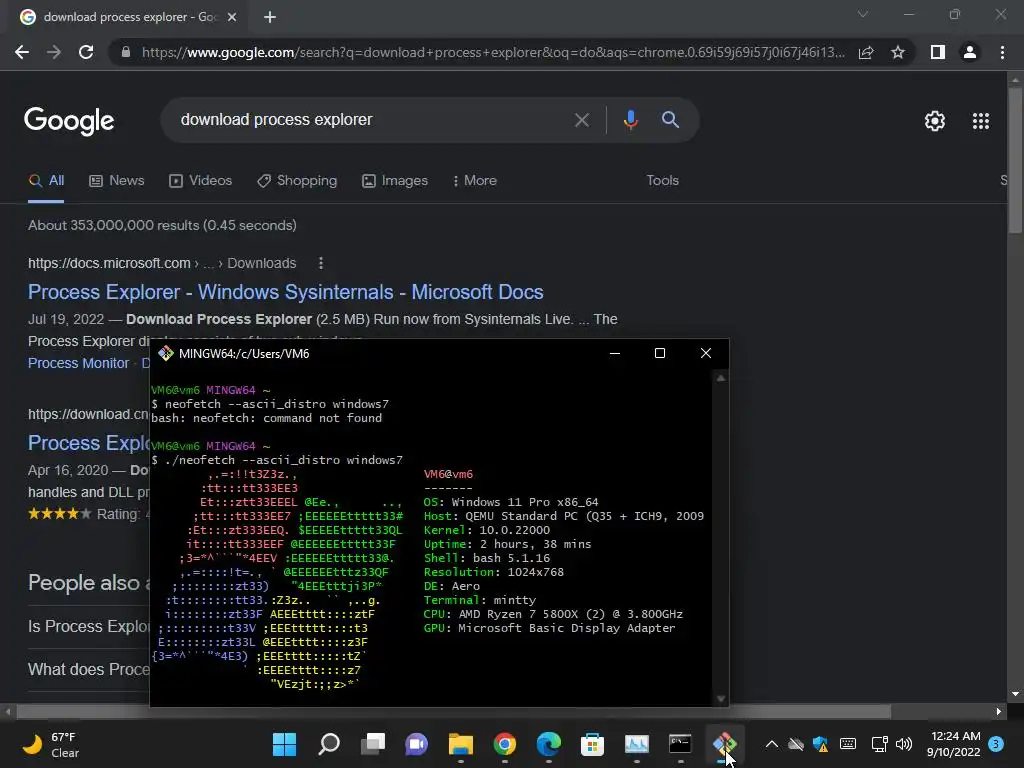Open the volume speaker tray icon

tap(904, 744)
